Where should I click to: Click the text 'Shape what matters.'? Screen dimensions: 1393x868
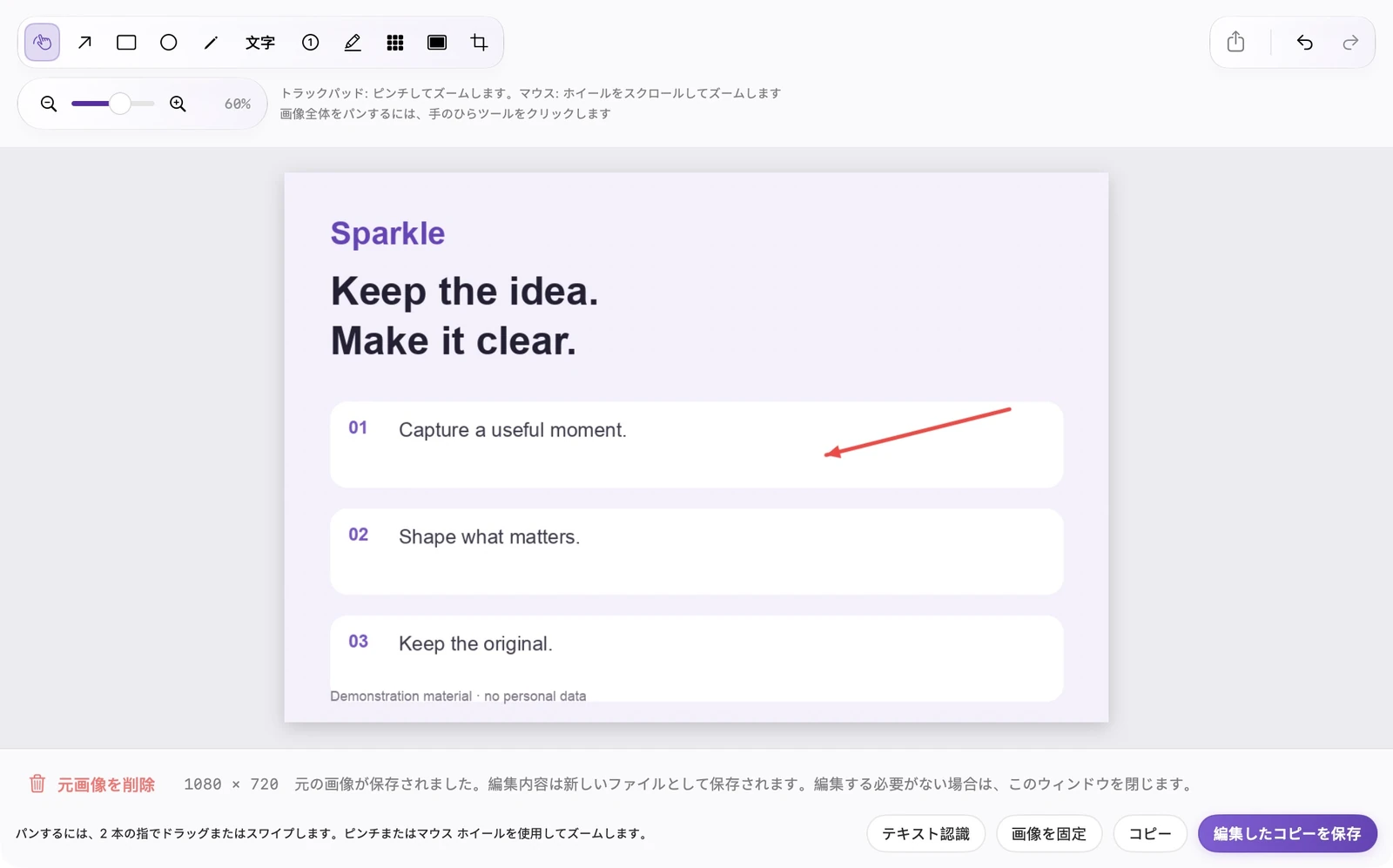tap(489, 537)
